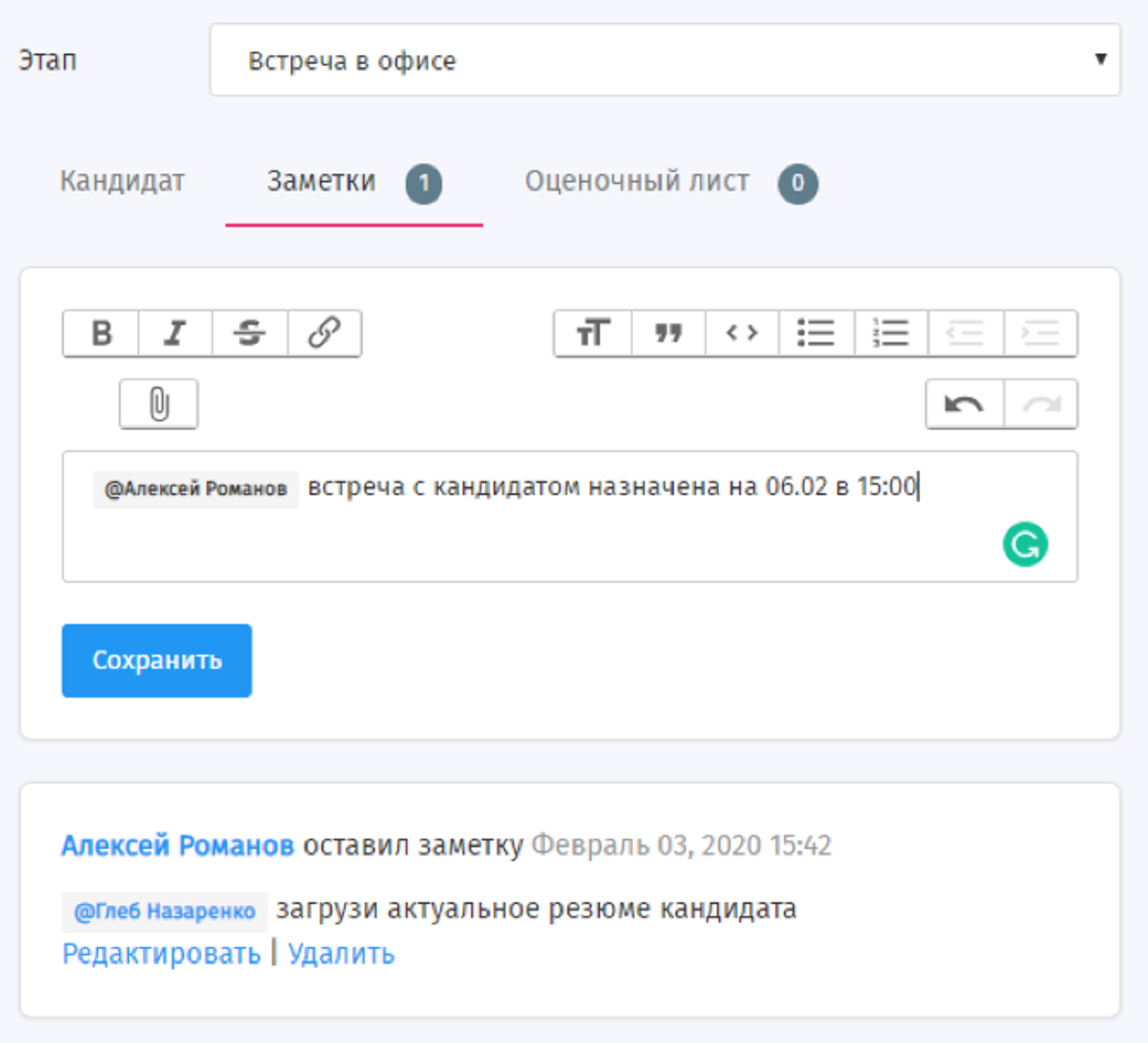Undo last edit in the note
This screenshot has width=1148, height=1043.
tap(964, 404)
